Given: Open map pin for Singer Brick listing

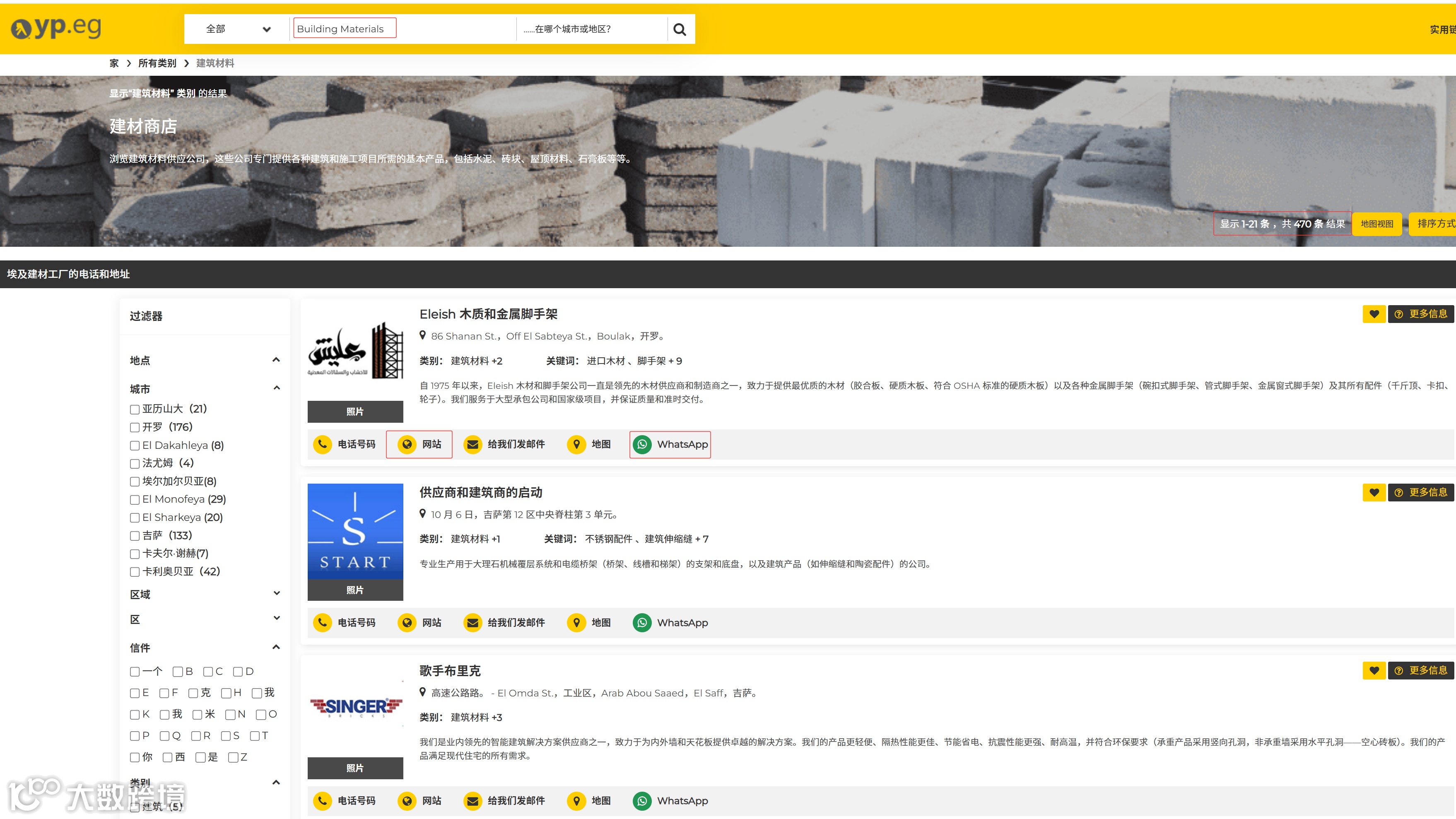Looking at the screenshot, I should click(x=576, y=801).
